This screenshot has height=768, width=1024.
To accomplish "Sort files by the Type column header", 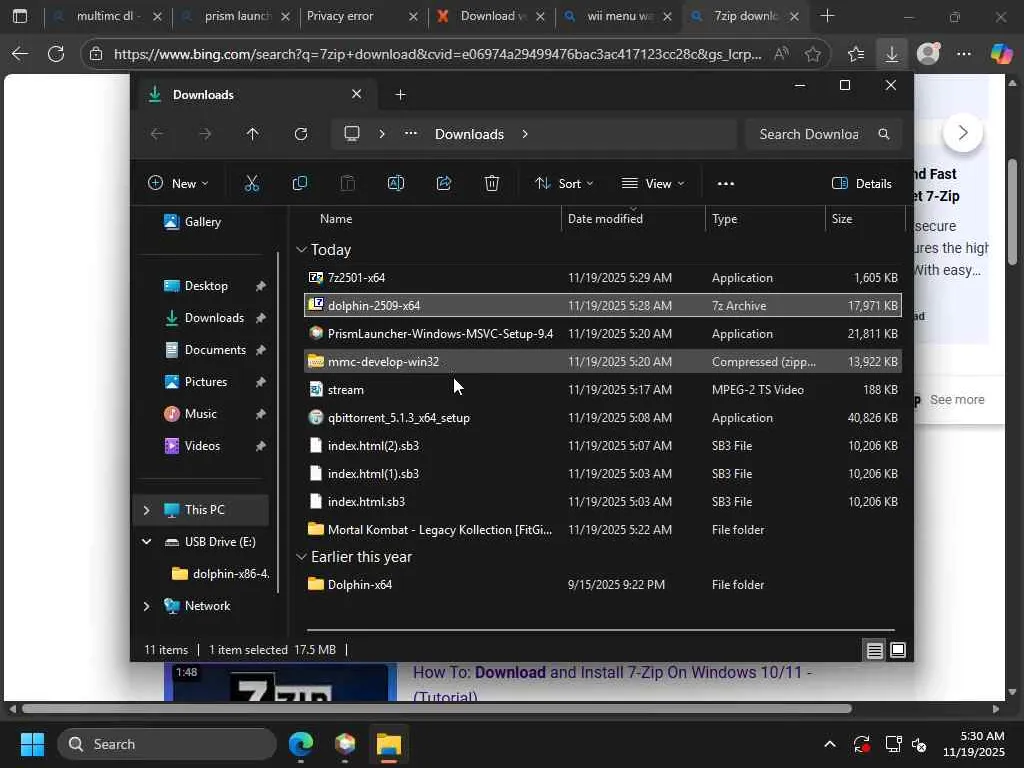I will point(724,219).
